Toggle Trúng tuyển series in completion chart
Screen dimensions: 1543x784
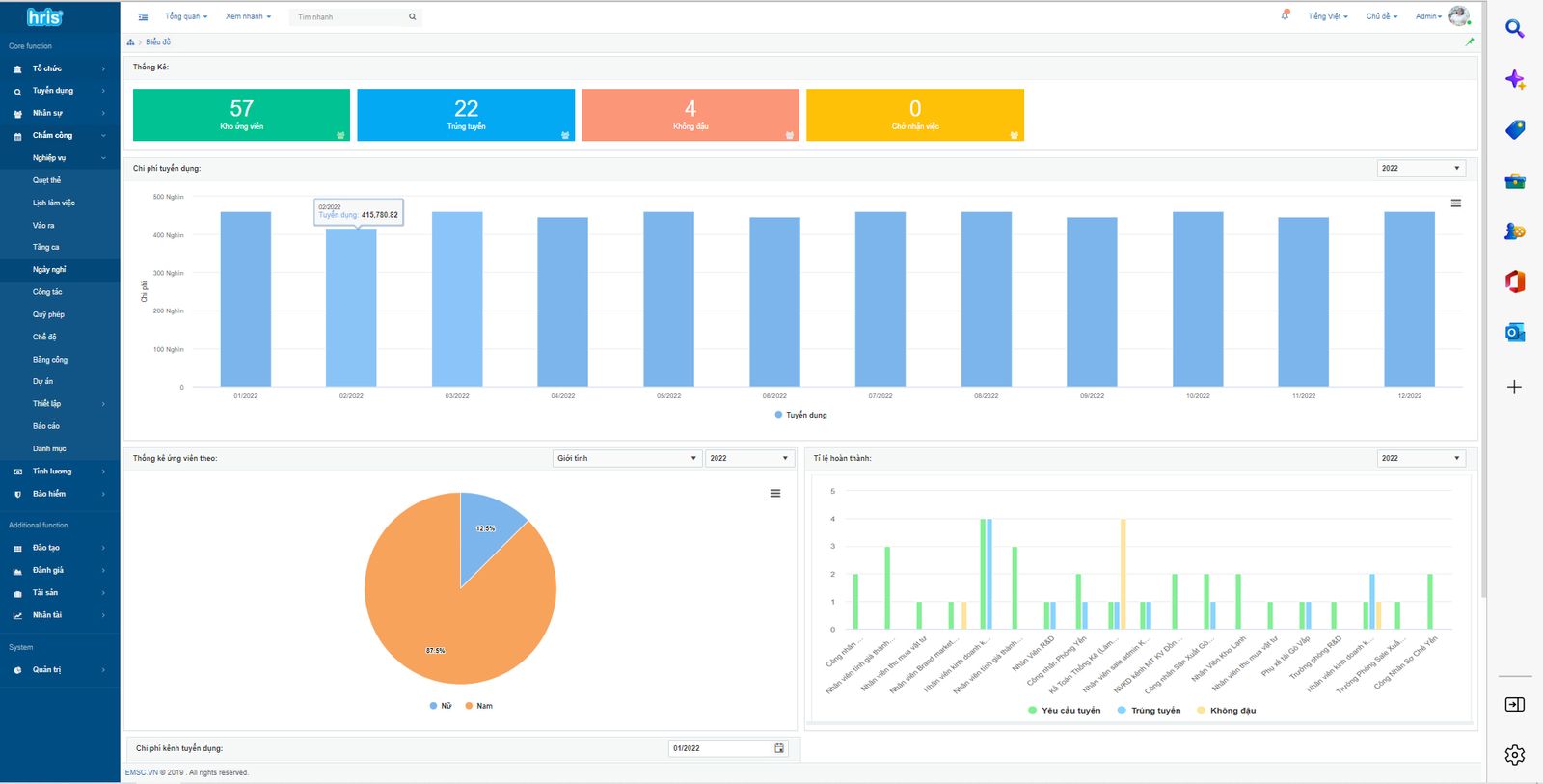click(x=1149, y=711)
